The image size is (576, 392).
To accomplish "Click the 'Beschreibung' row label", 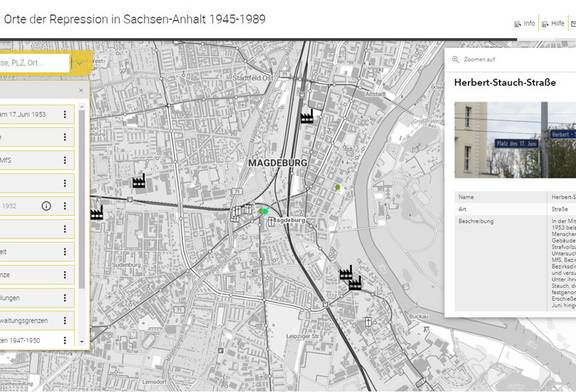I will pos(476,221).
